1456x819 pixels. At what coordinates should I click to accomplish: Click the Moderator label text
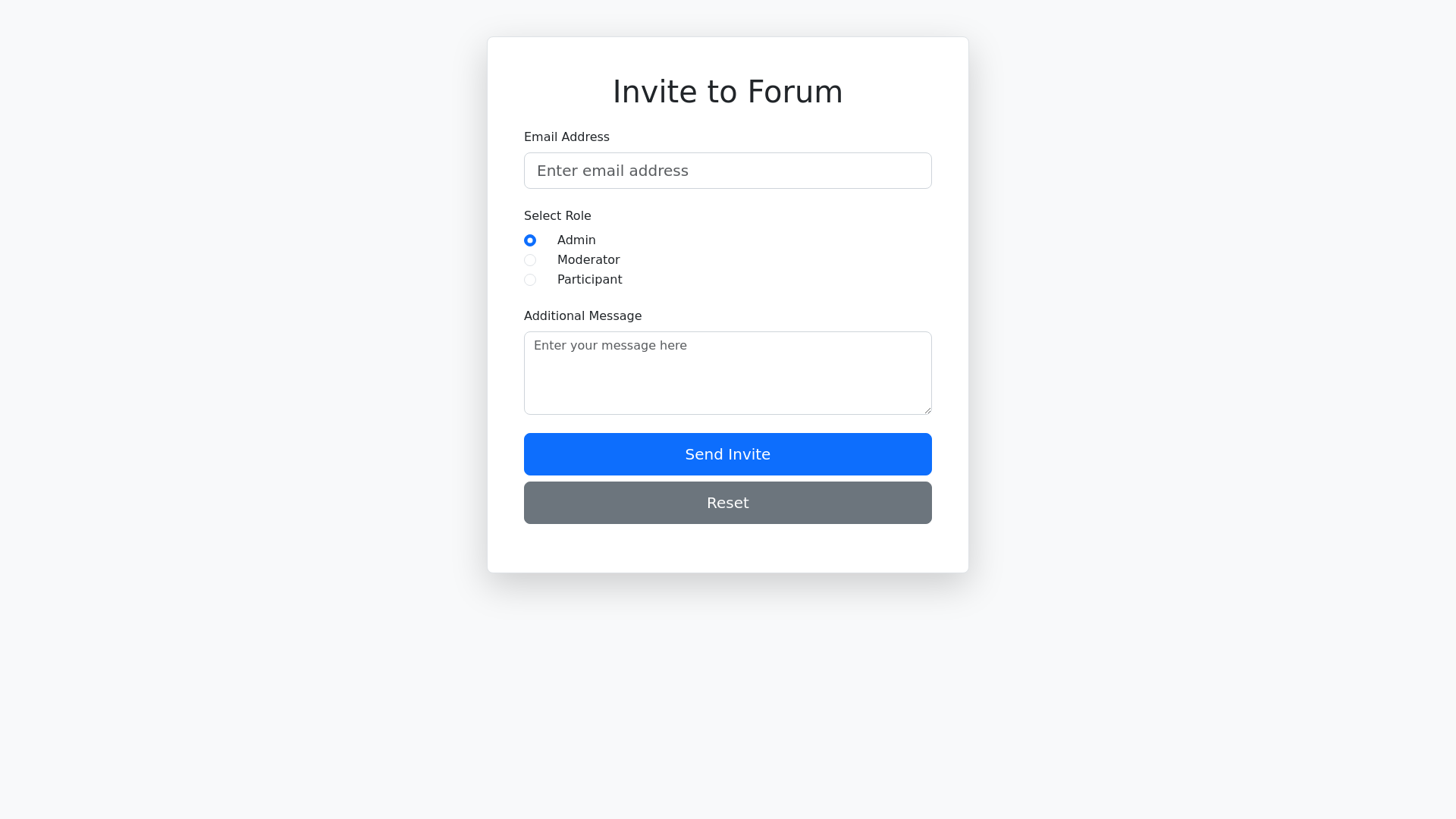(588, 260)
